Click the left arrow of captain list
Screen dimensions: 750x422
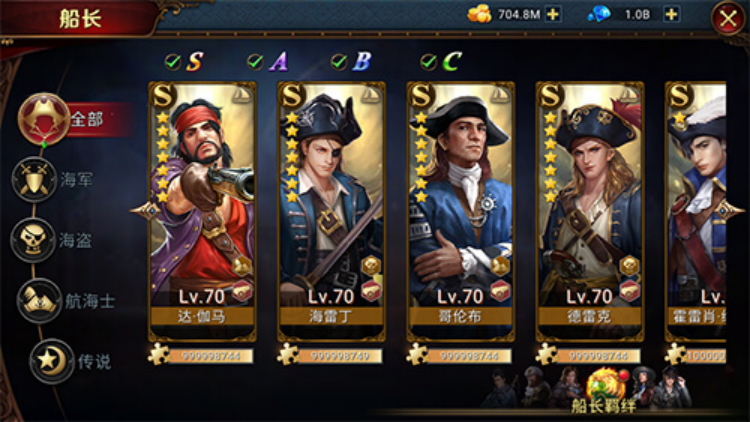(144, 211)
